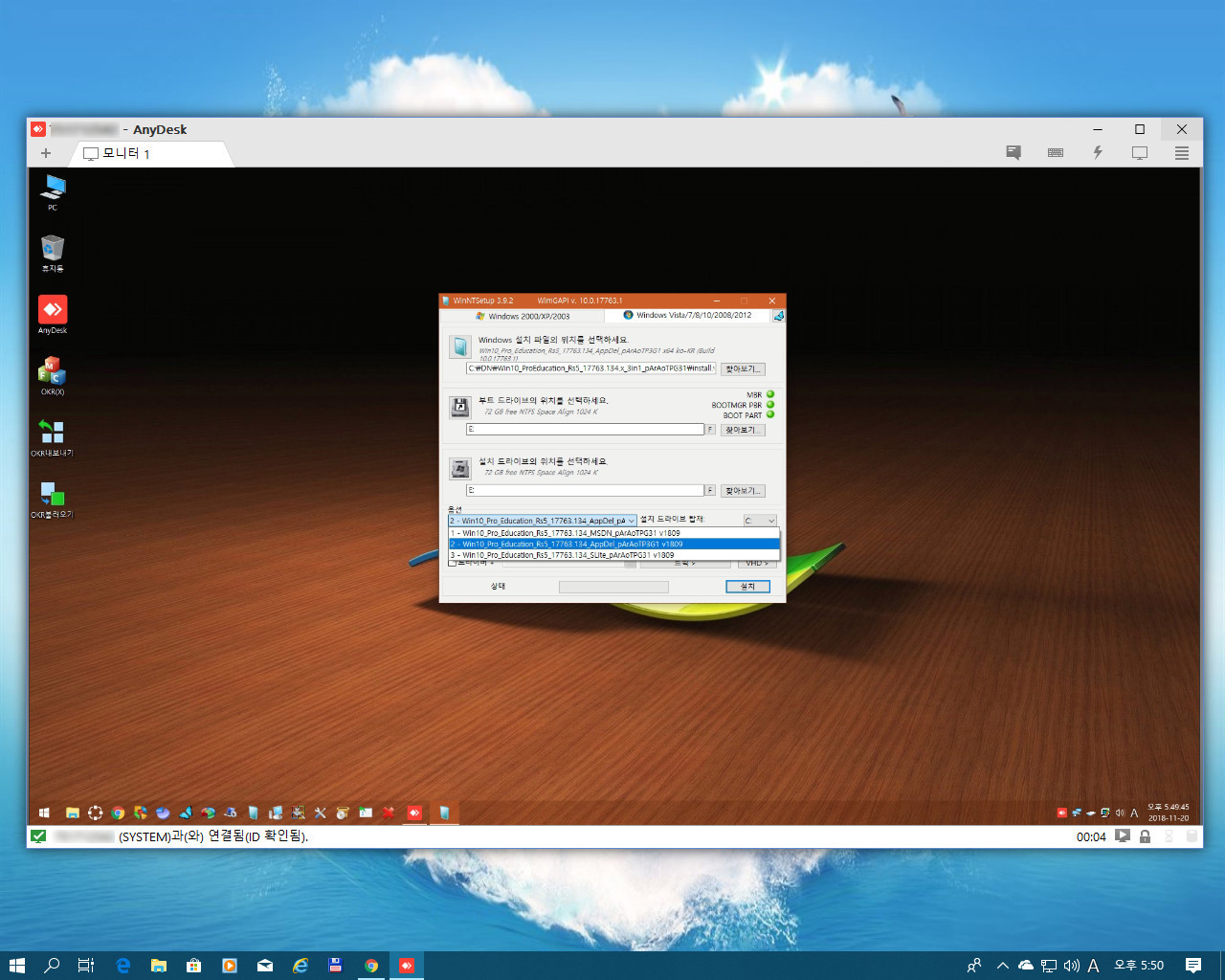Screen dimensions: 1225x980
Task: Click the install file path field
Action: tap(591, 368)
